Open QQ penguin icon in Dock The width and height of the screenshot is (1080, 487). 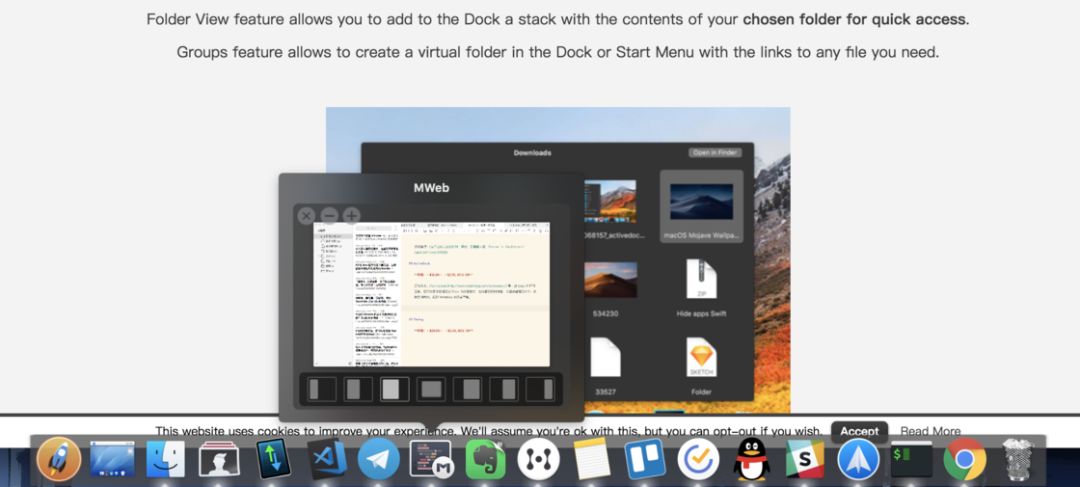[751, 459]
